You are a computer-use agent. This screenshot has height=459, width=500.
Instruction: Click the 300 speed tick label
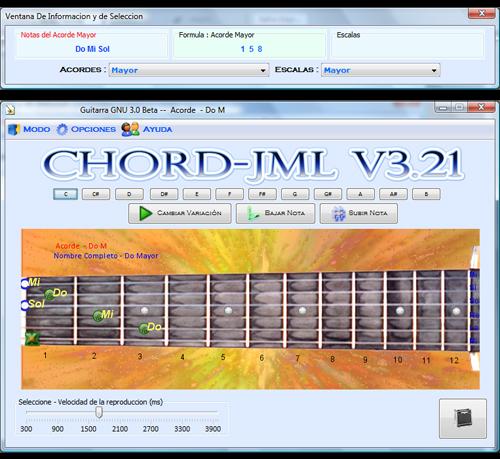click(x=26, y=429)
